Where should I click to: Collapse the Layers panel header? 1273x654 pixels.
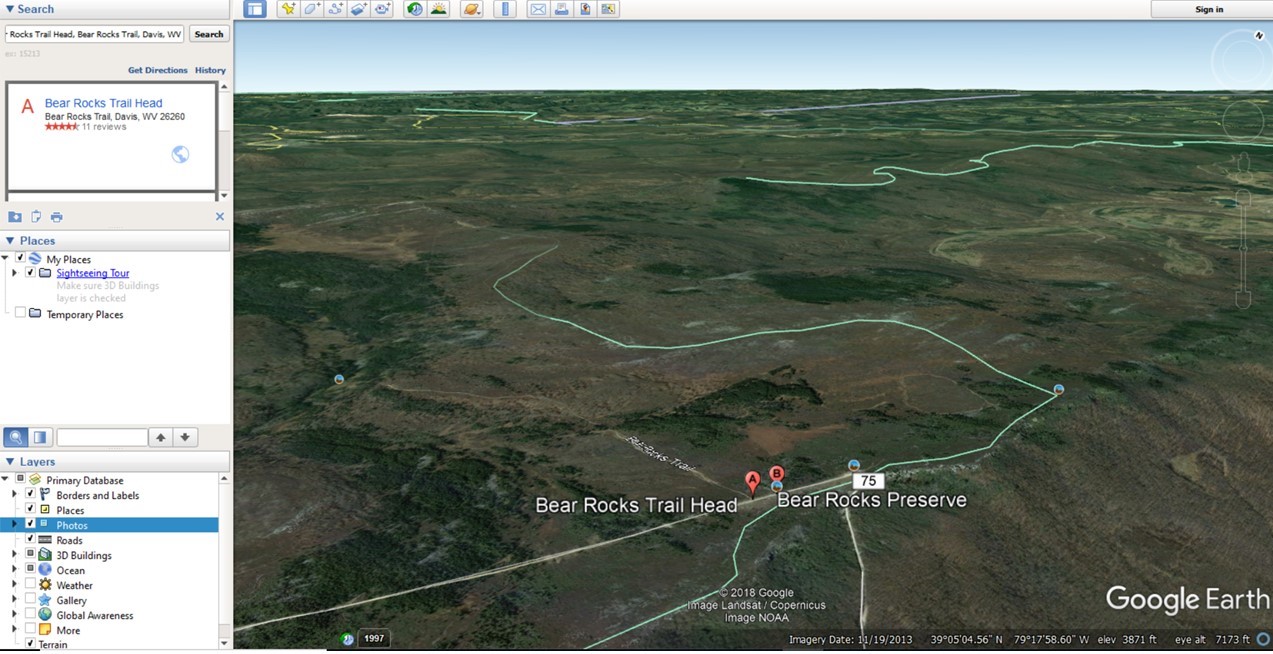115,462
